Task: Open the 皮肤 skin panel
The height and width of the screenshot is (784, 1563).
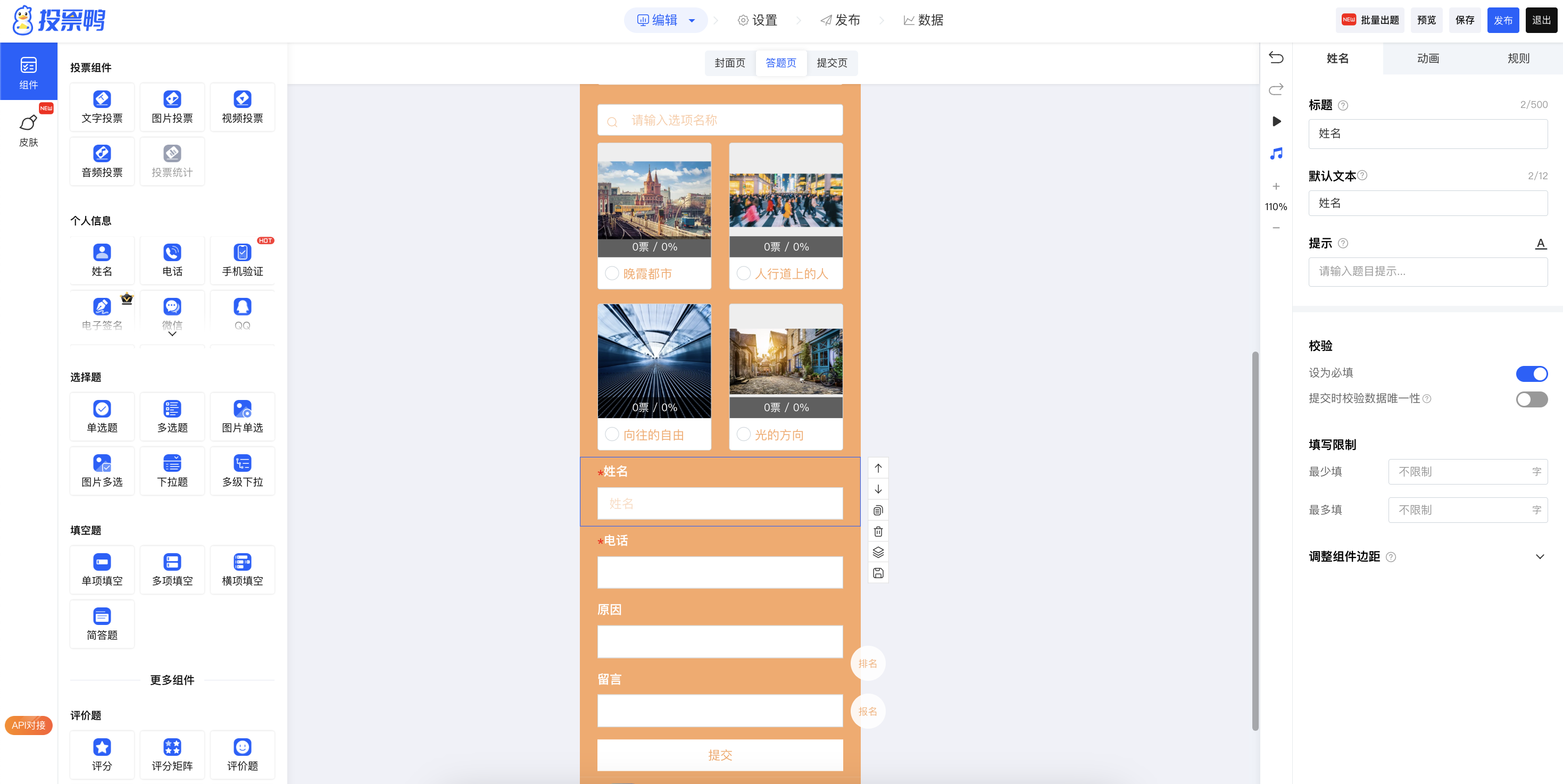Action: 29,130
